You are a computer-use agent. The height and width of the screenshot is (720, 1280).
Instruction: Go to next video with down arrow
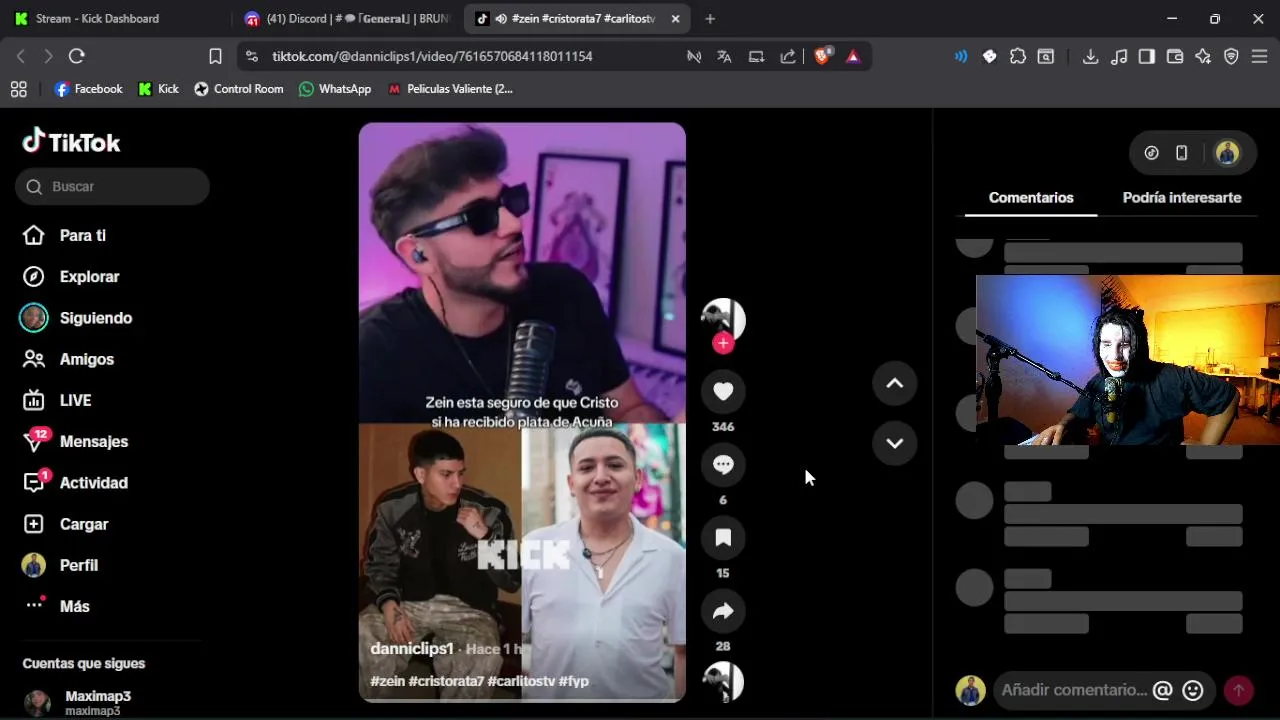click(894, 443)
